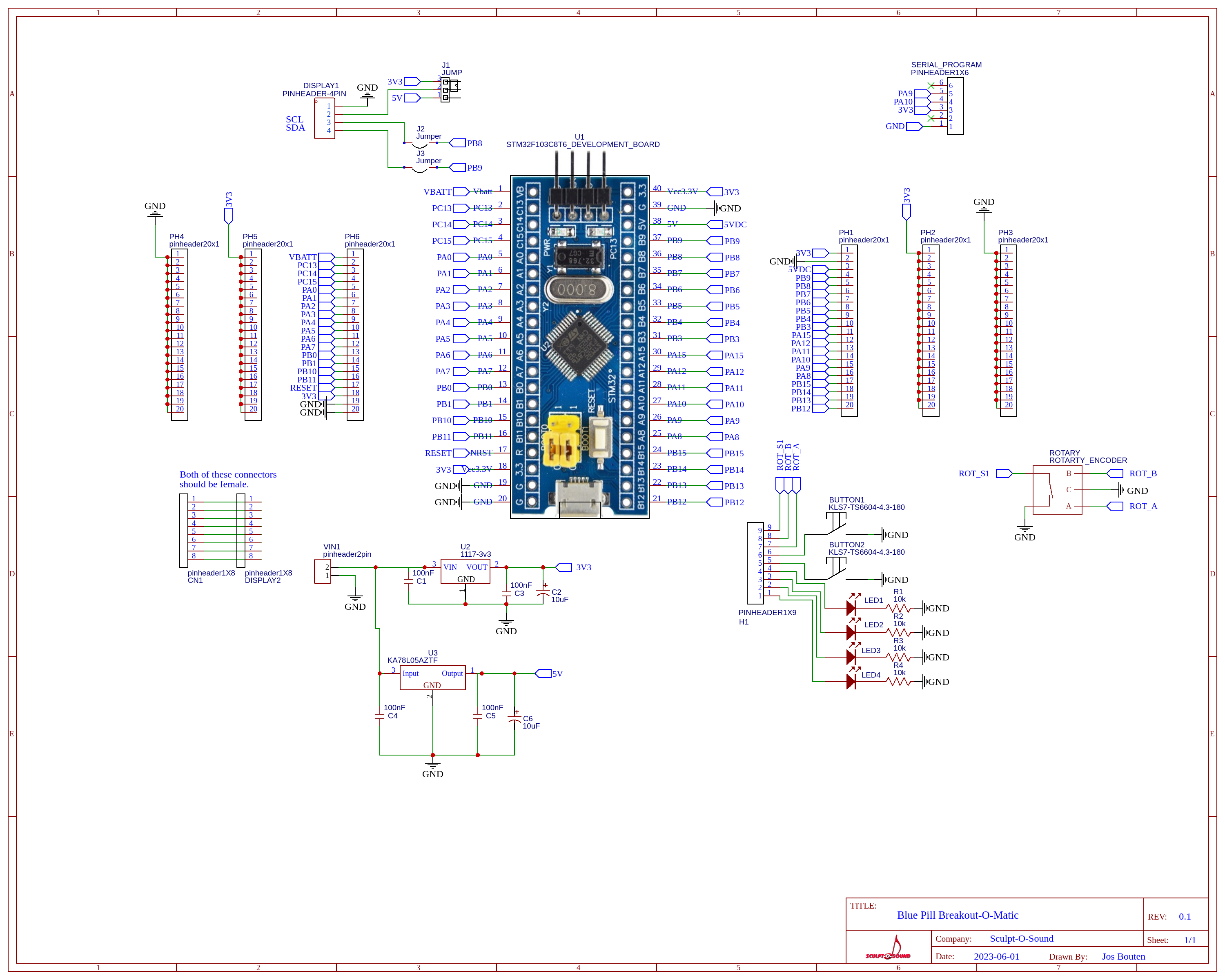Click the H1 PINHEADER1X9 connector
The image size is (1225, 980).
pos(755,563)
